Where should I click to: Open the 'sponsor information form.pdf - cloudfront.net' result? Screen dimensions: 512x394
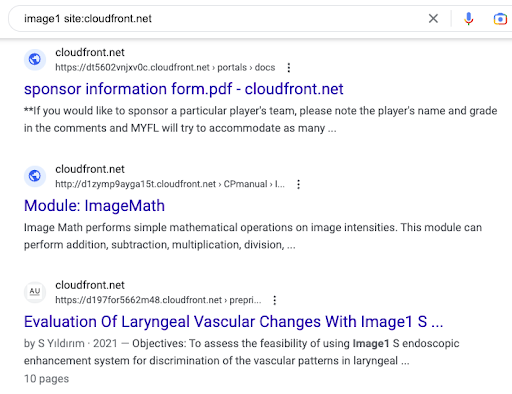pos(184,89)
